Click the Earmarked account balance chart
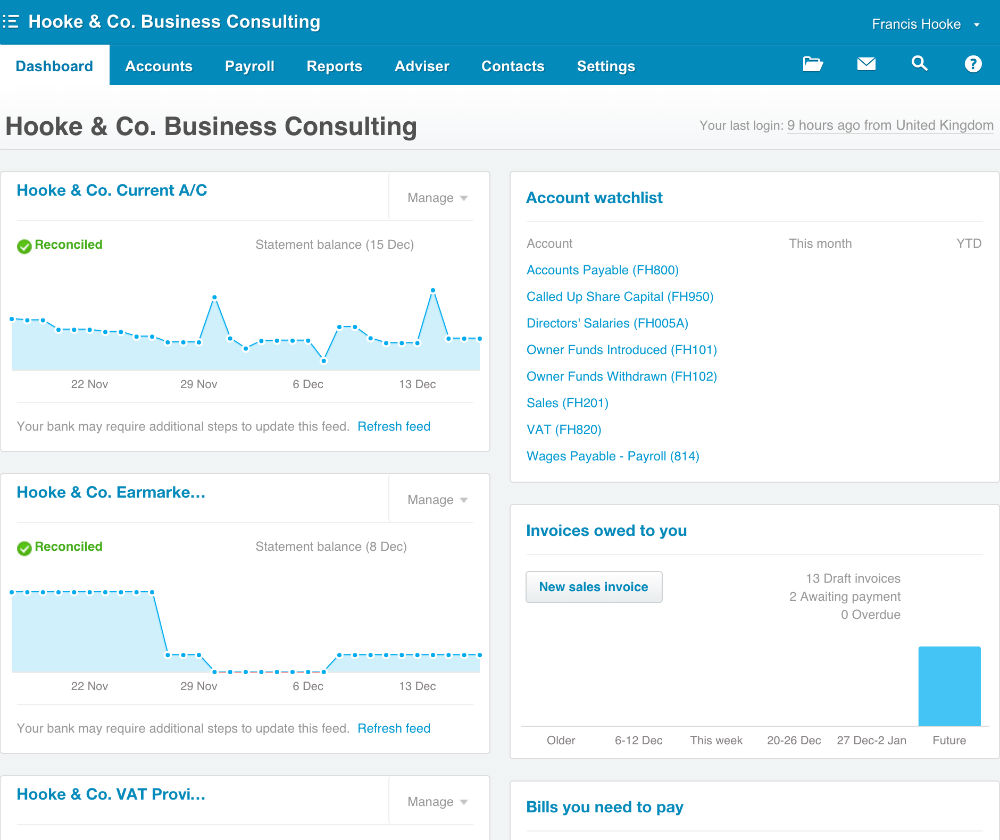1000x840 pixels. coord(246,631)
